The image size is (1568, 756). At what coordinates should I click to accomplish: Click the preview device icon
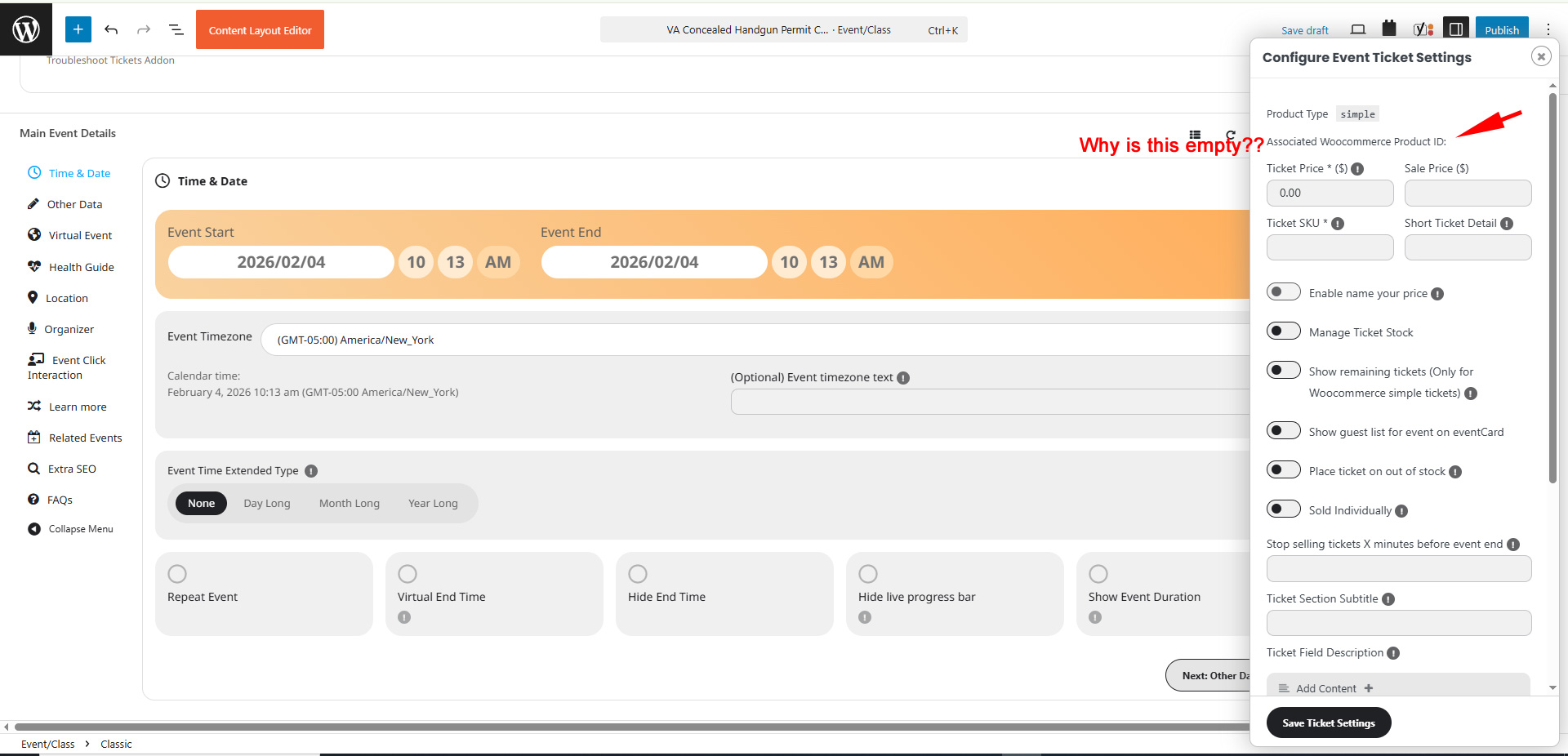1357,29
